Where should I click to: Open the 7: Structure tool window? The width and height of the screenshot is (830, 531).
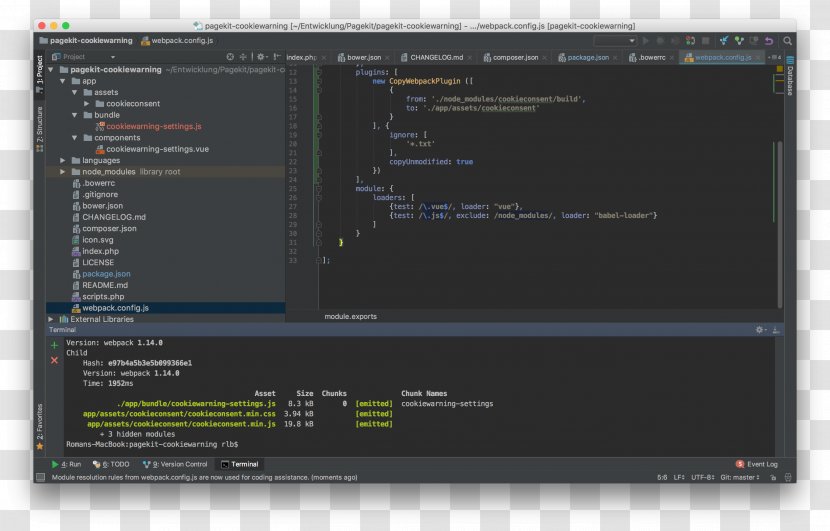point(40,129)
